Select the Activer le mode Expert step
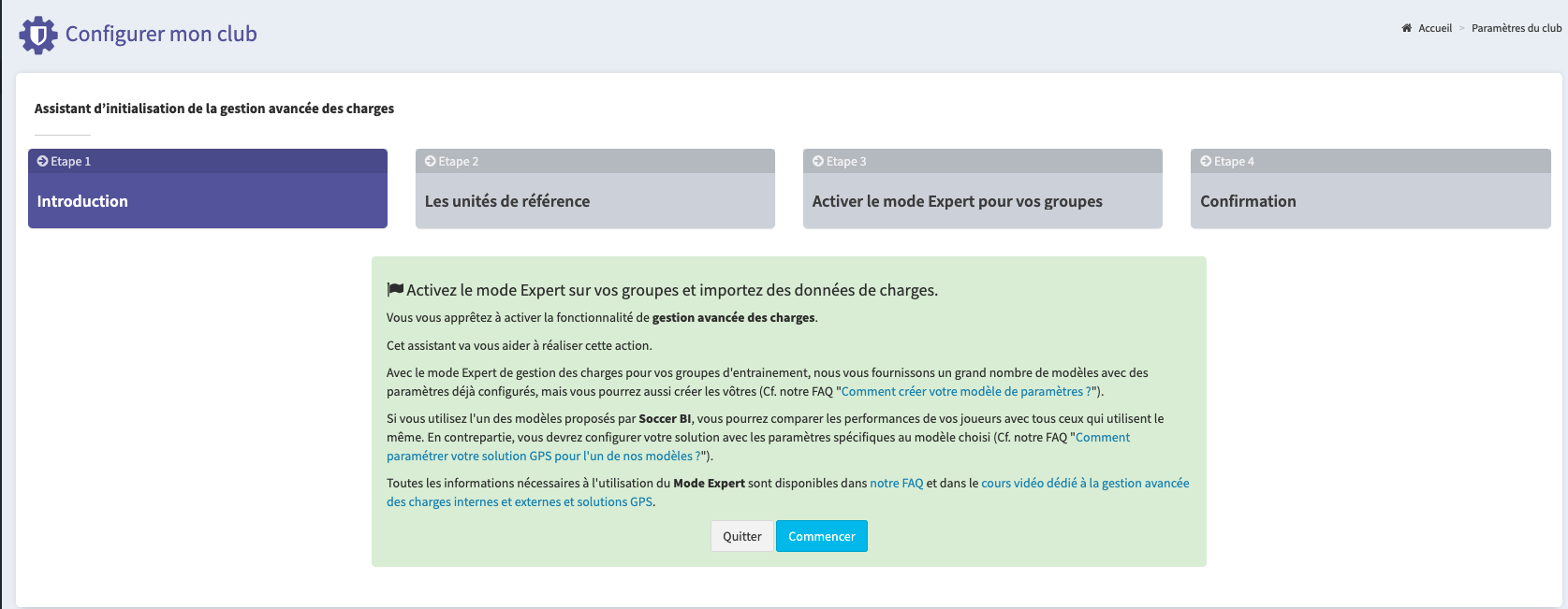The width and height of the screenshot is (1568, 609). coord(983,188)
